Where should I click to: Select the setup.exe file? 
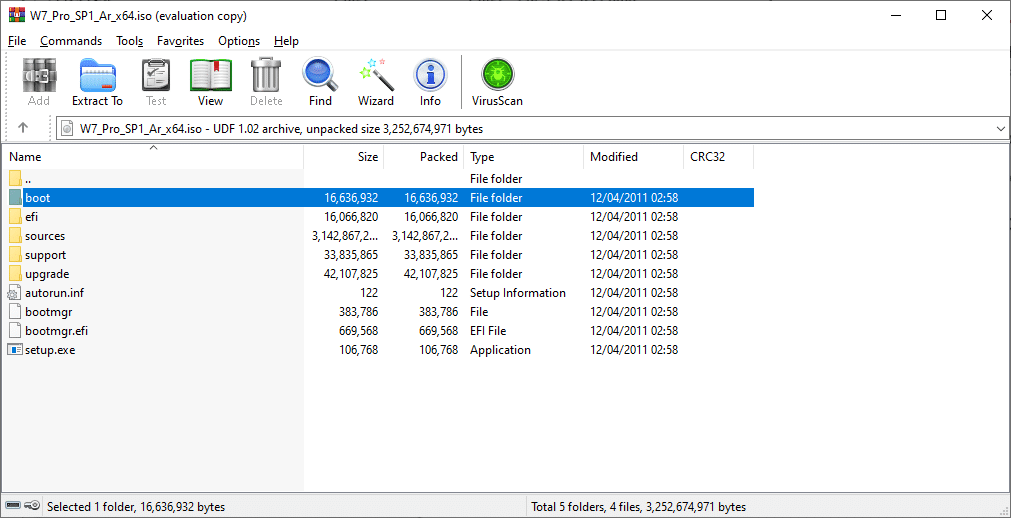click(50, 350)
